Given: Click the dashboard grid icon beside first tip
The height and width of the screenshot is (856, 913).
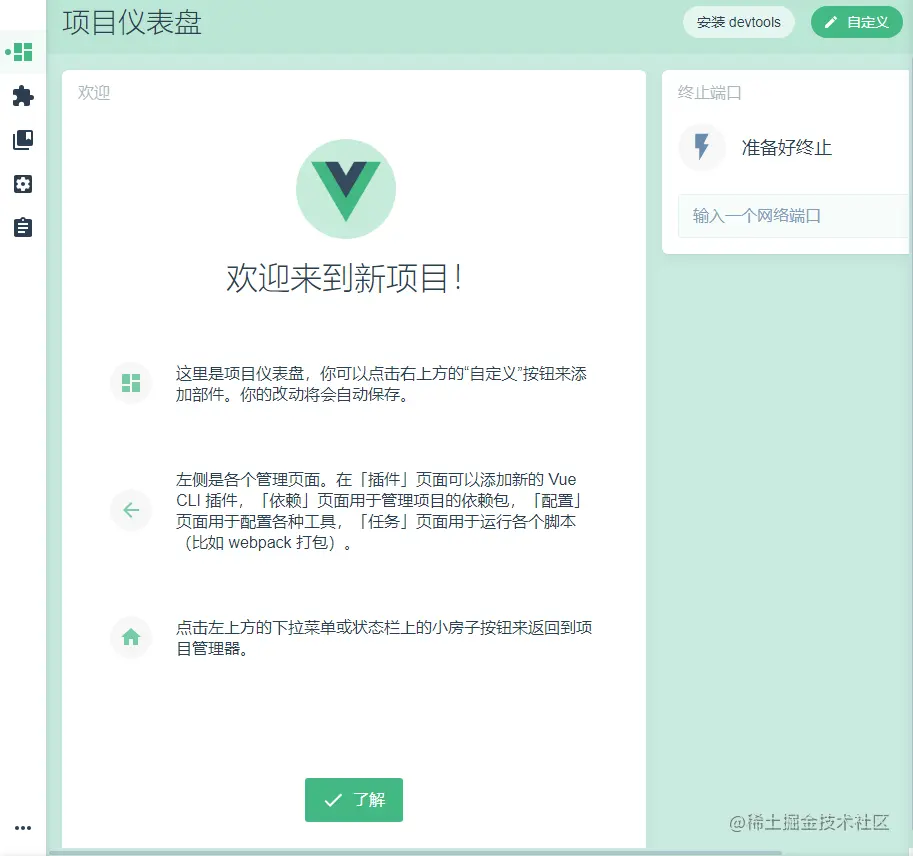Looking at the screenshot, I should tap(131, 383).
